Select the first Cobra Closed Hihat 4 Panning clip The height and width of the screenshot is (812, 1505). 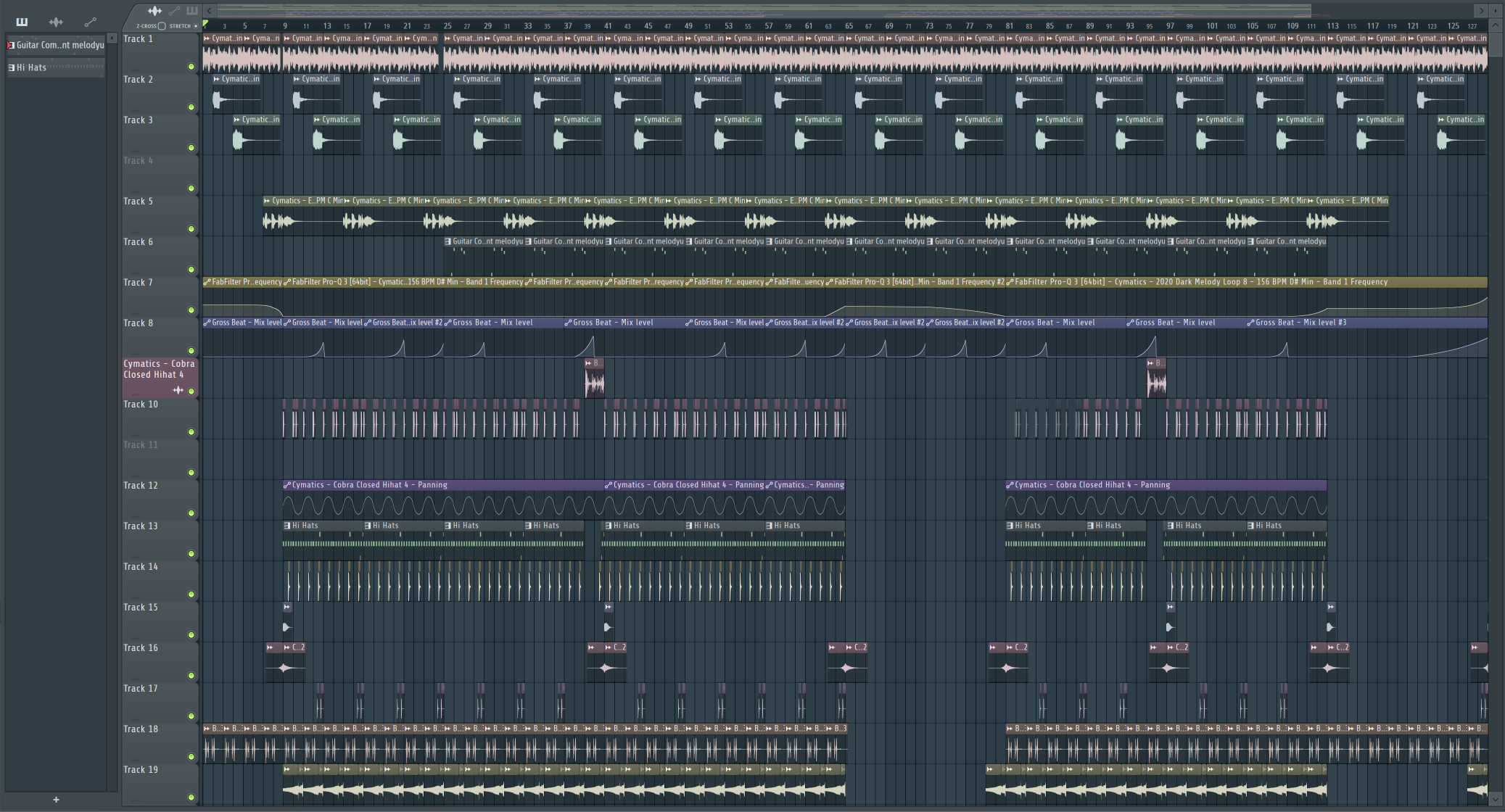443,500
